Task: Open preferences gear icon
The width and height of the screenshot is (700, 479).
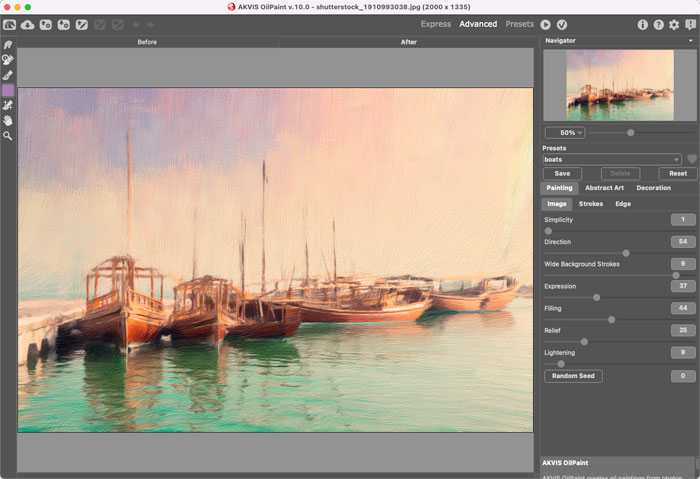Action: (674, 25)
